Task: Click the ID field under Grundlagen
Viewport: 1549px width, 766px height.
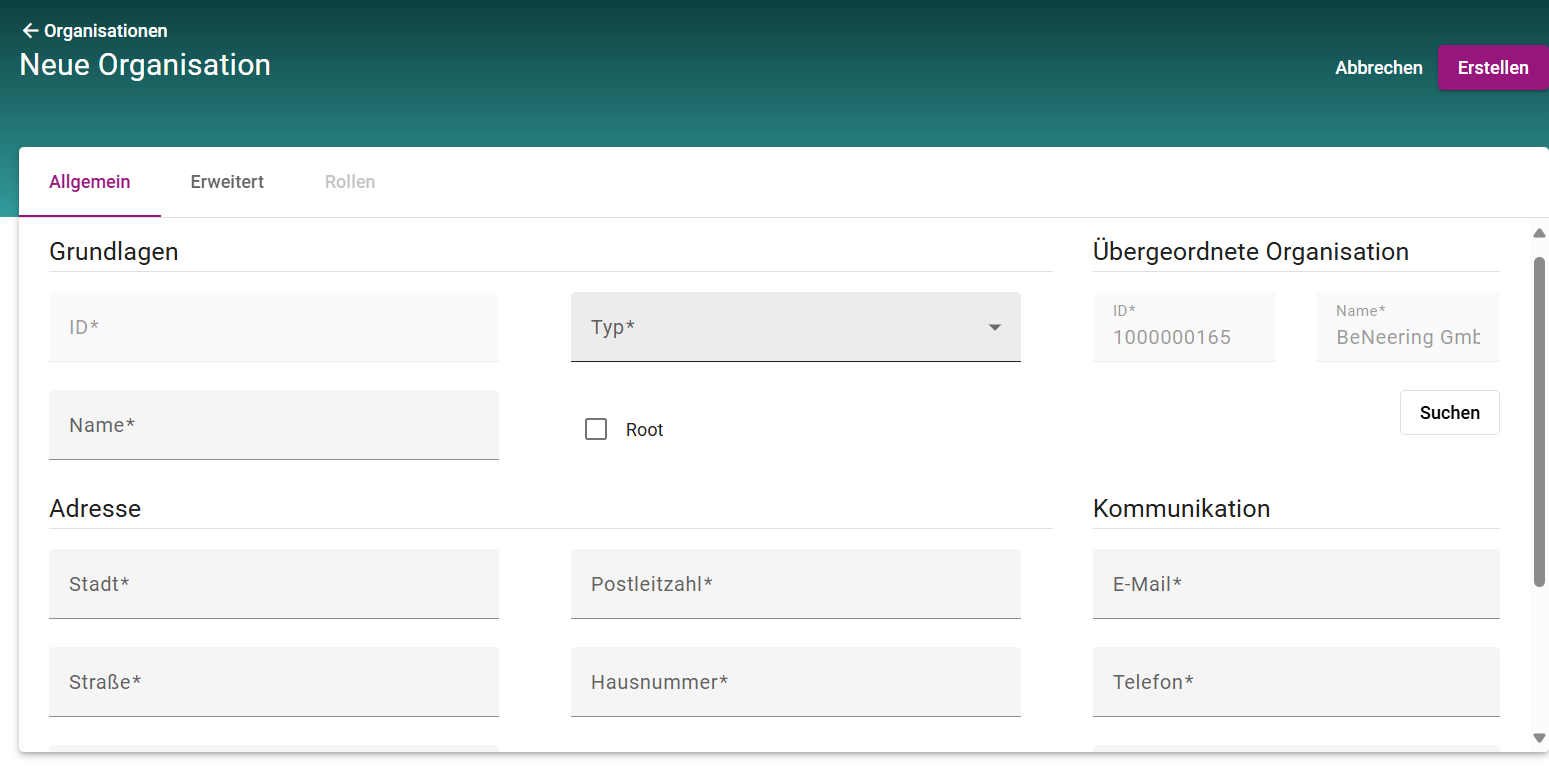Action: click(x=273, y=328)
